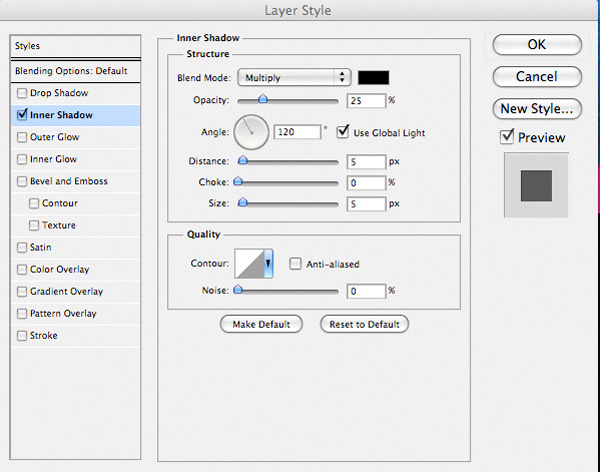Image resolution: width=600 pixels, height=472 pixels.
Task: Toggle the Preview checkbox
Action: pos(507,137)
